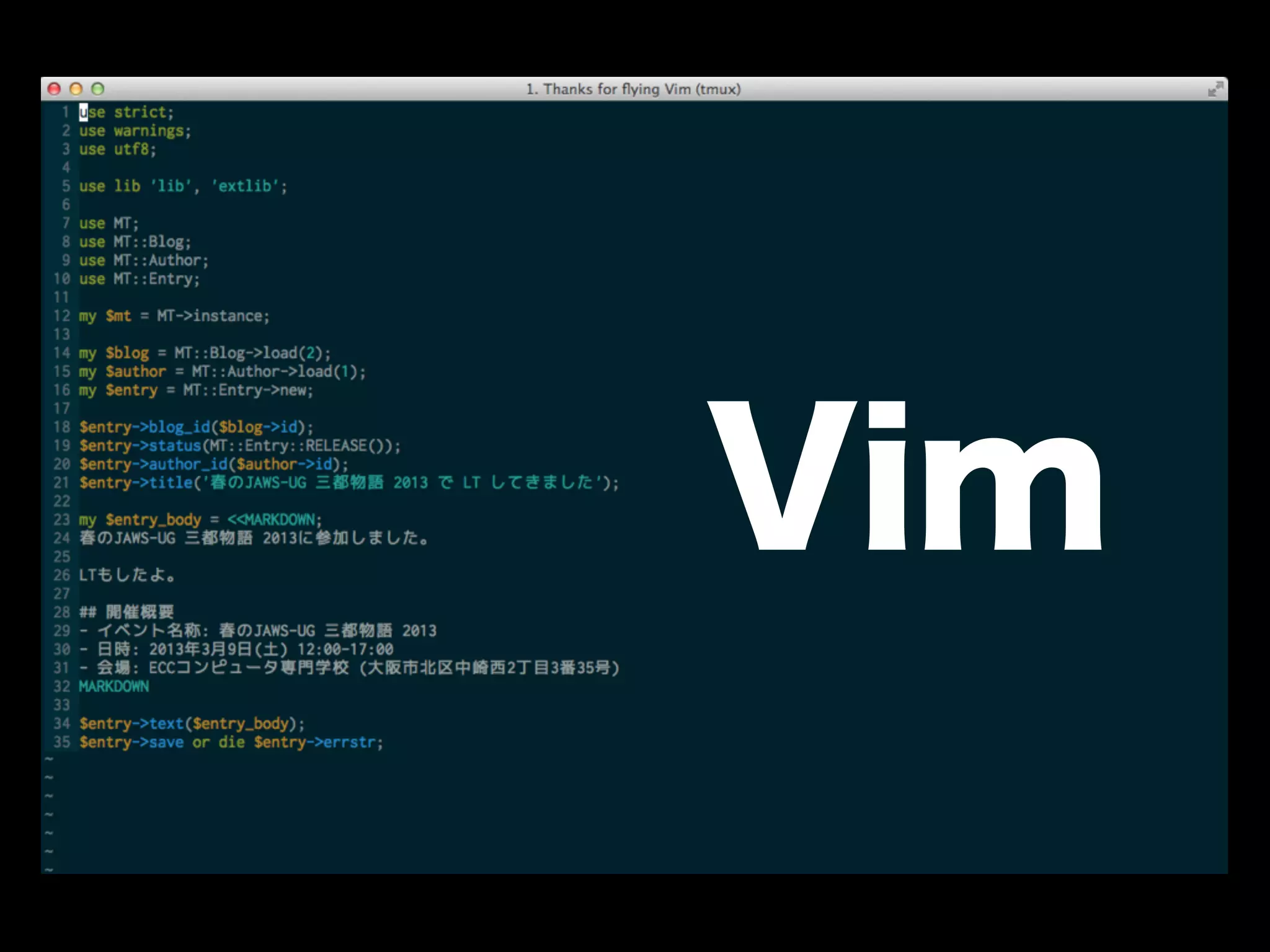The height and width of the screenshot is (952, 1270).
Task: Click the line 'use strict;'
Action: coord(127,112)
